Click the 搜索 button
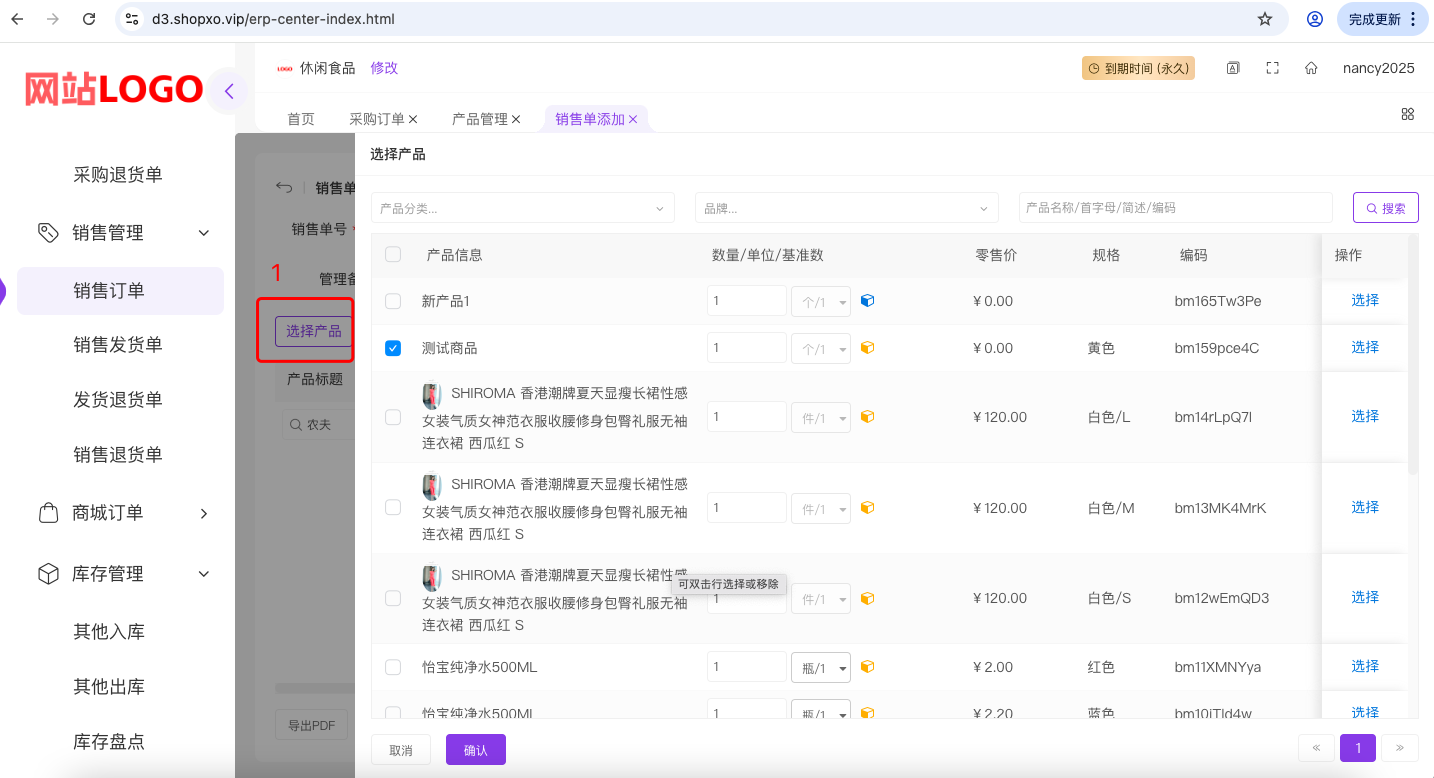 pyautogui.click(x=1386, y=208)
